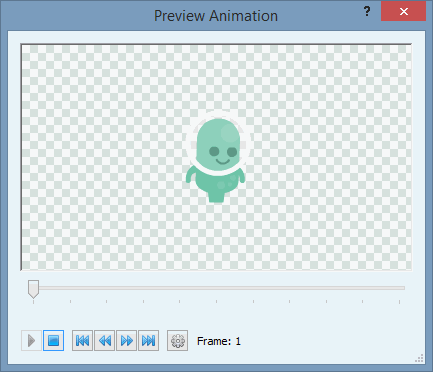Click the 'Preview Animation' title bar text

tap(216, 16)
